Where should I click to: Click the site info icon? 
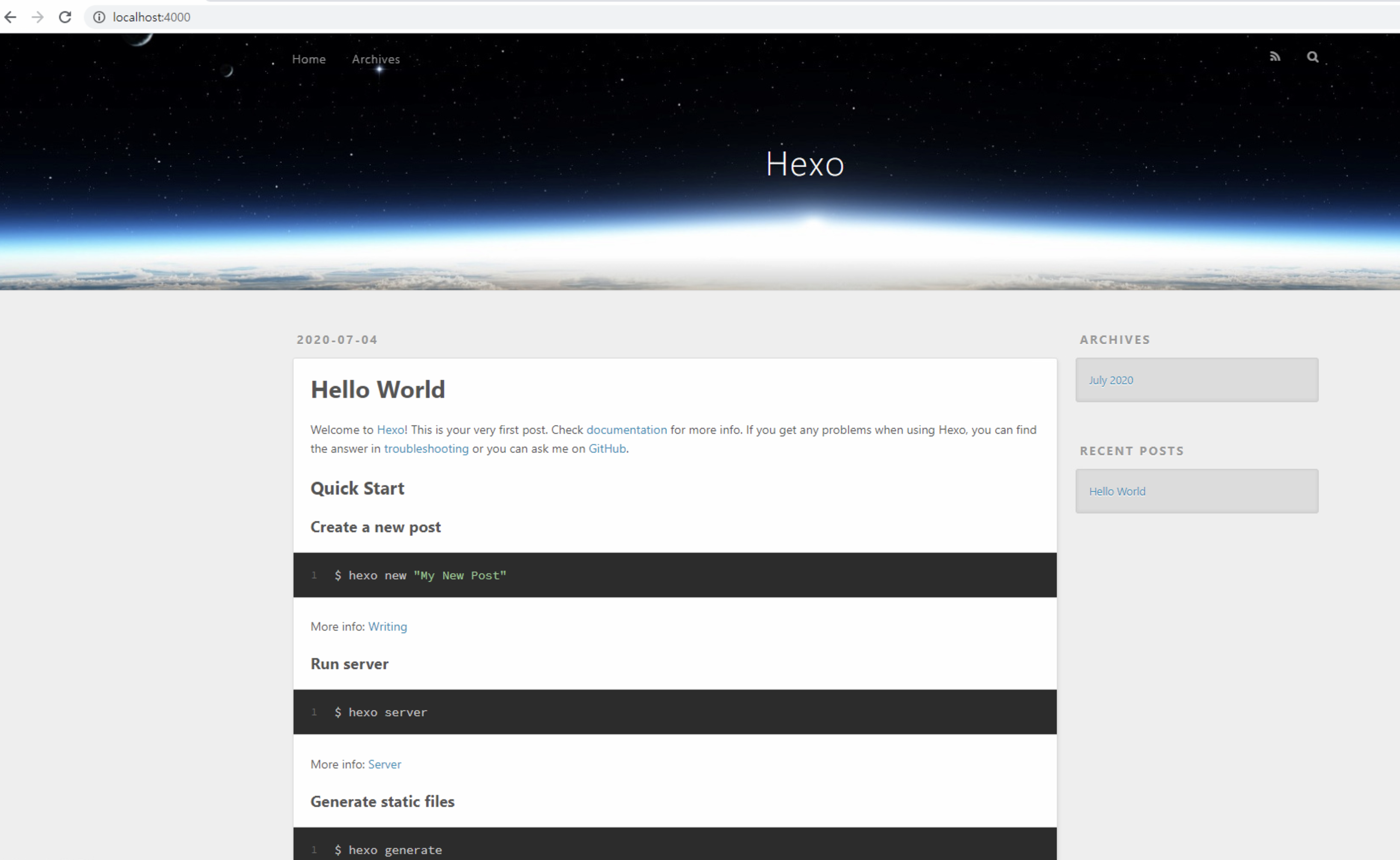[x=99, y=17]
